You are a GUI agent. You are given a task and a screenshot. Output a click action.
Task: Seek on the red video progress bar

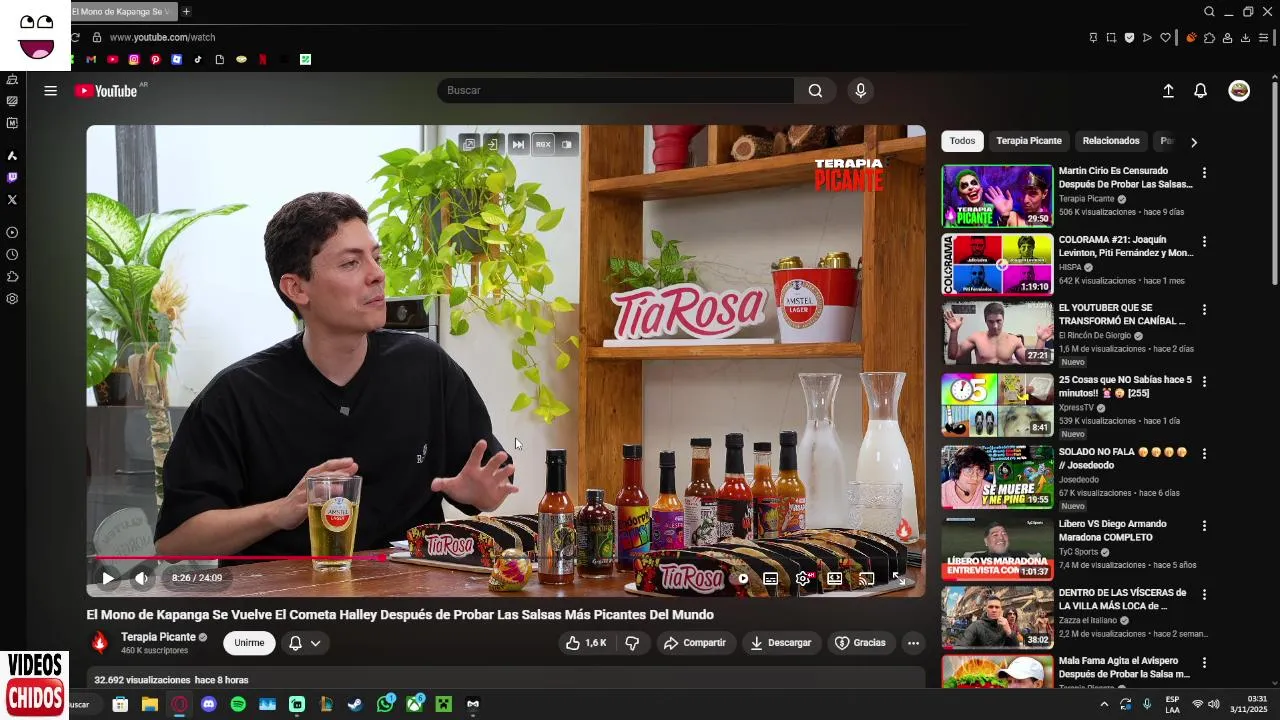tap(505, 558)
